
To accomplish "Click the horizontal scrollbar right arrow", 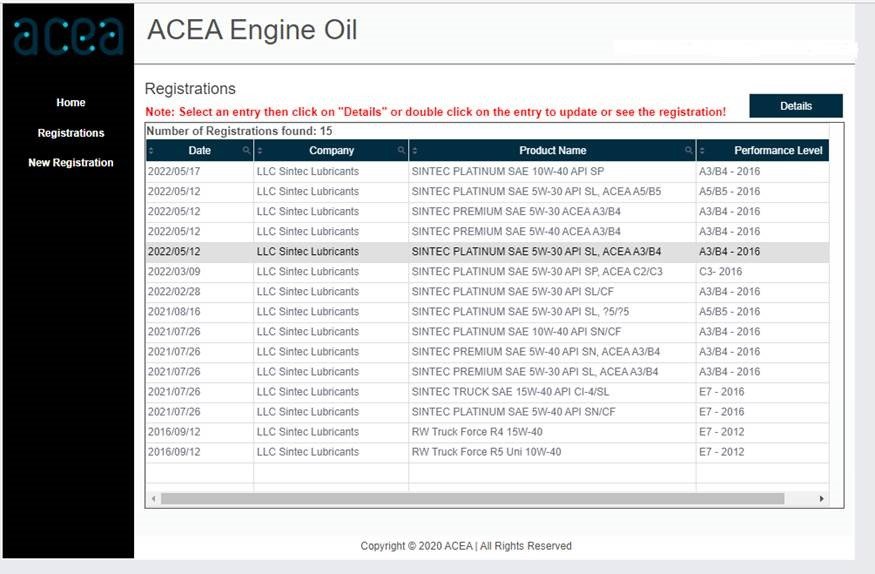I will pyautogui.click(x=821, y=499).
